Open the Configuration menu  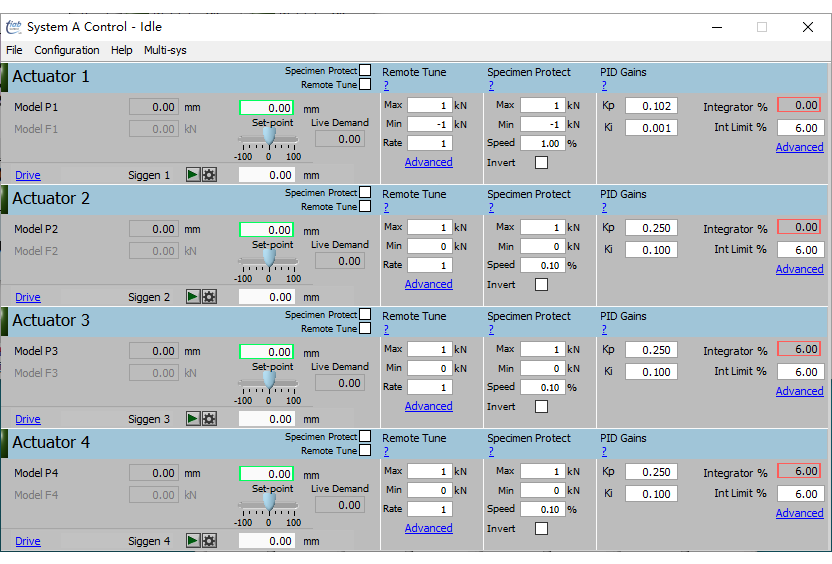67,50
